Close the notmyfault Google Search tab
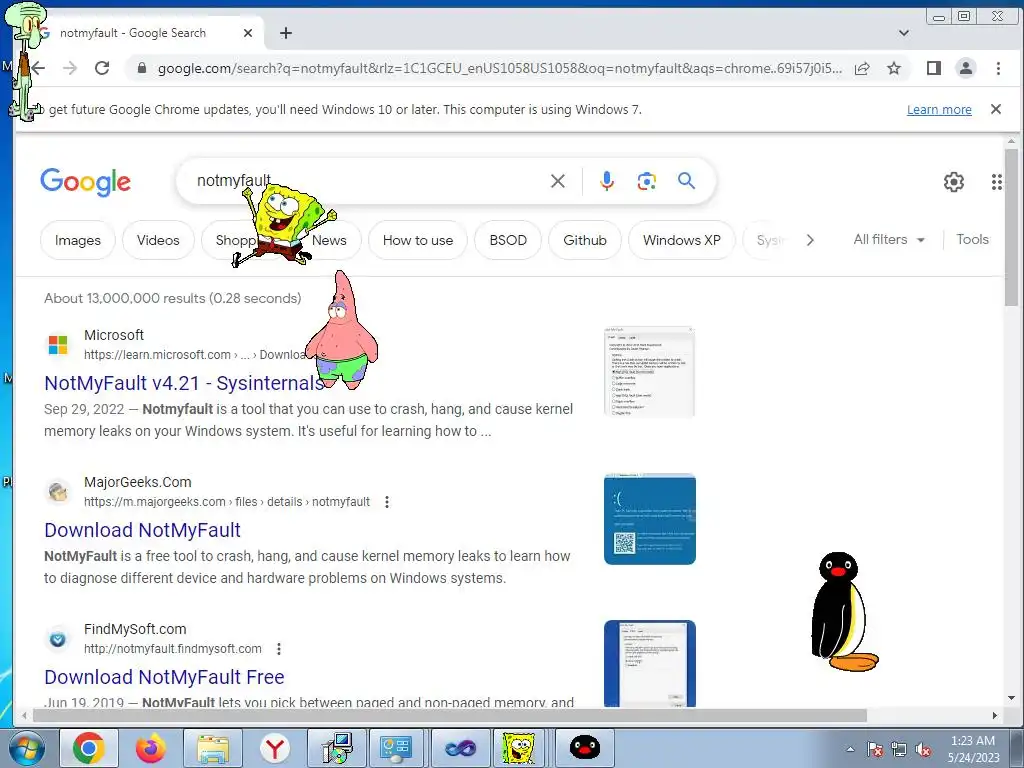The image size is (1024, 768). (x=248, y=33)
